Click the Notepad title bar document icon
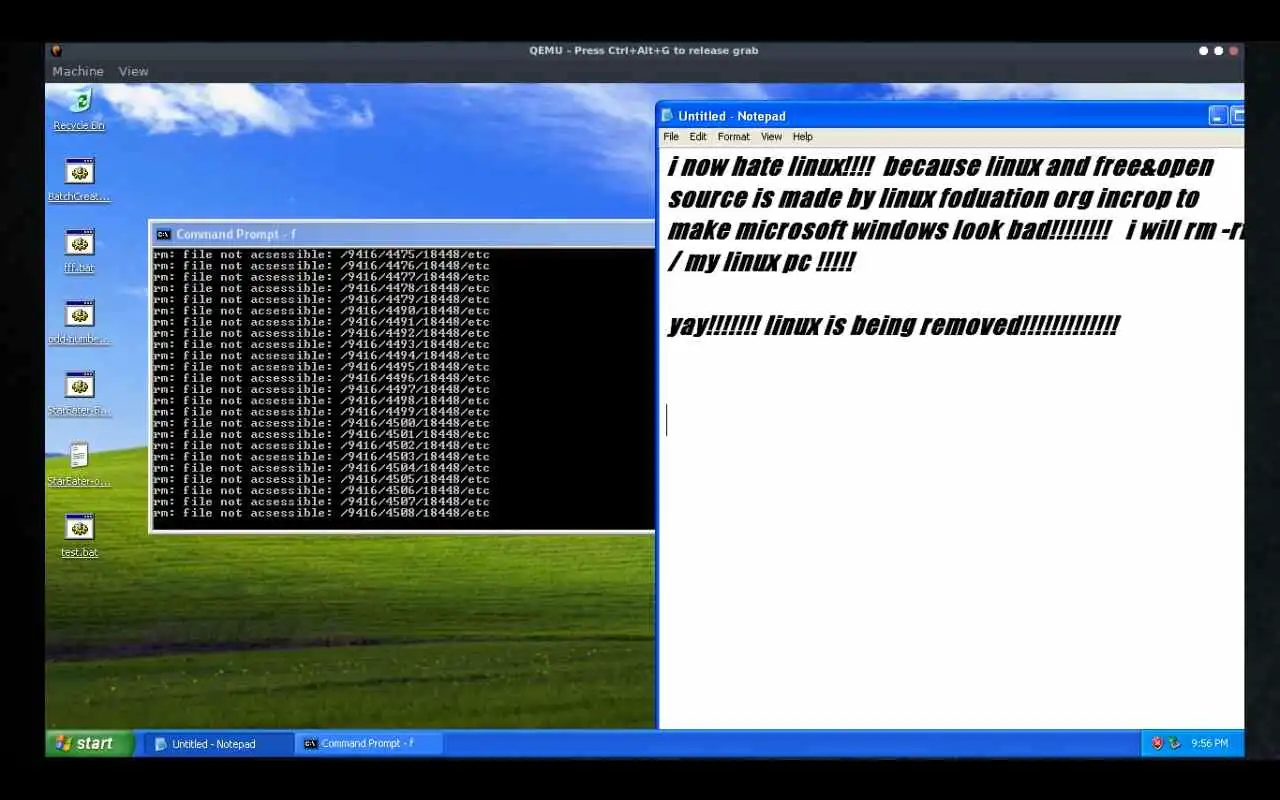Image resolution: width=1280 pixels, height=800 pixels. pyautogui.click(x=667, y=116)
